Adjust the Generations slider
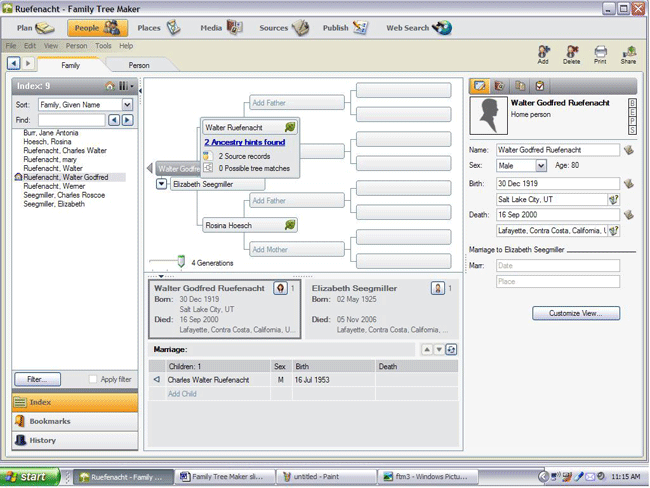This screenshot has width=650, height=488. coord(181,261)
